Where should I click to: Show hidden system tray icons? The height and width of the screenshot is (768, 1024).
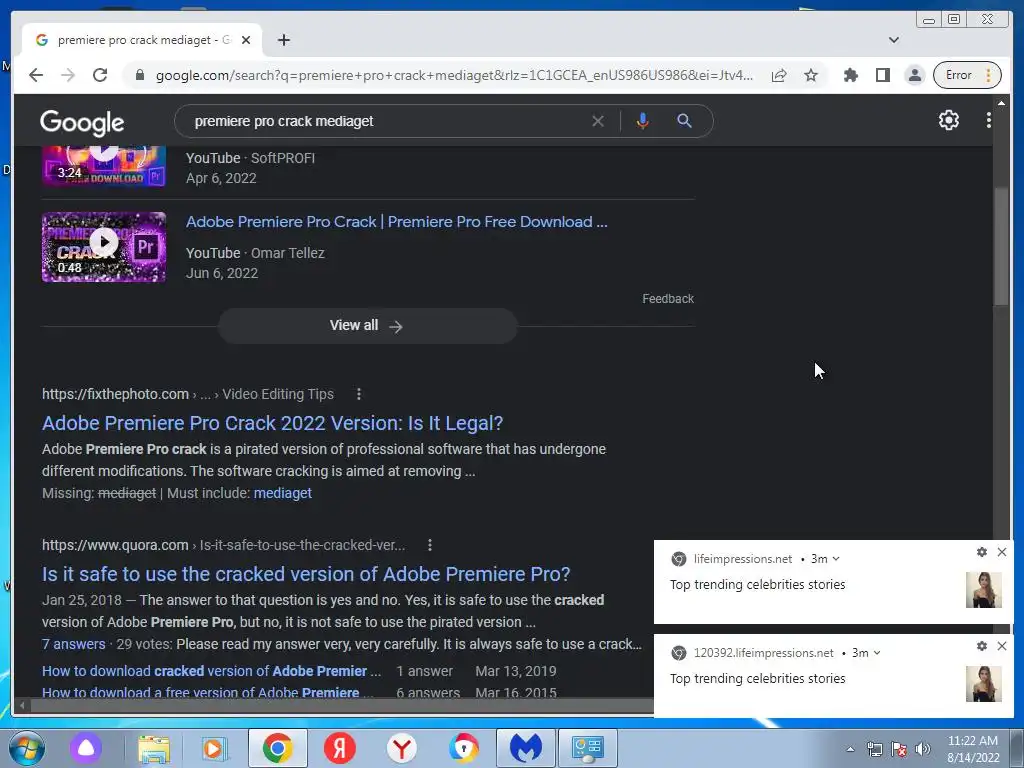(x=850, y=749)
